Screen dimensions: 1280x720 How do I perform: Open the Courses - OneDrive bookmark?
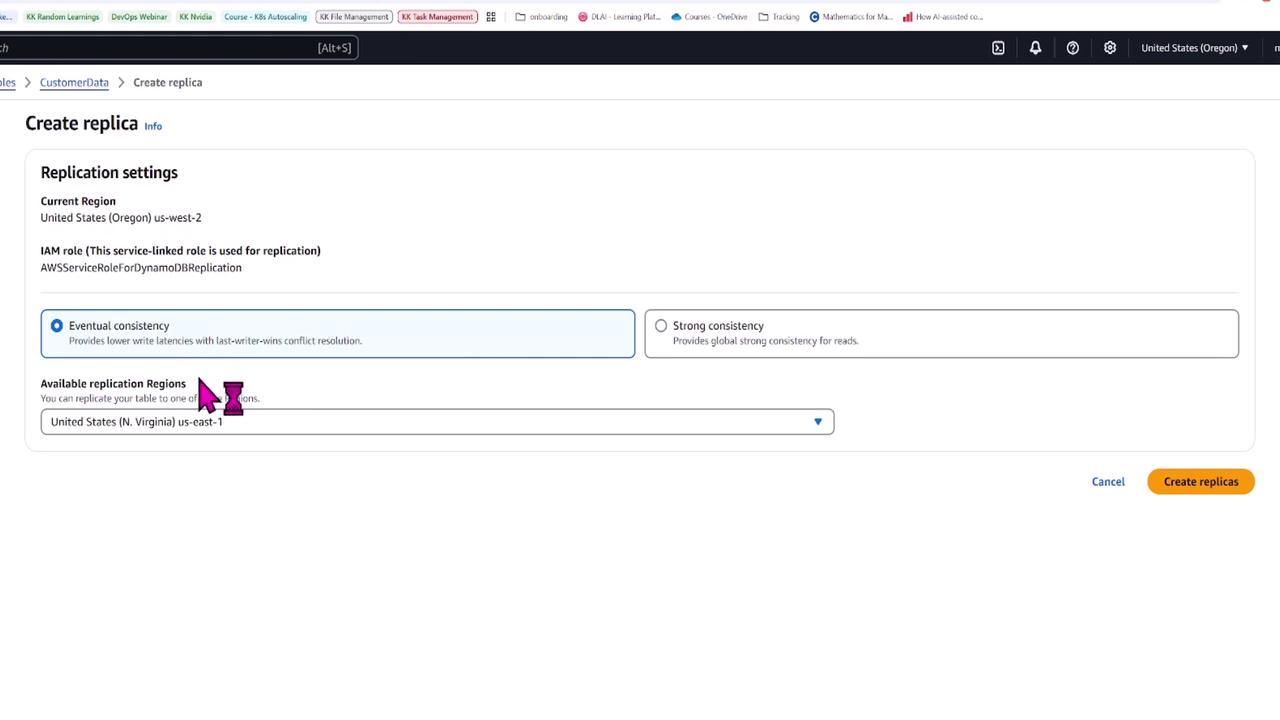pyautogui.click(x=709, y=17)
